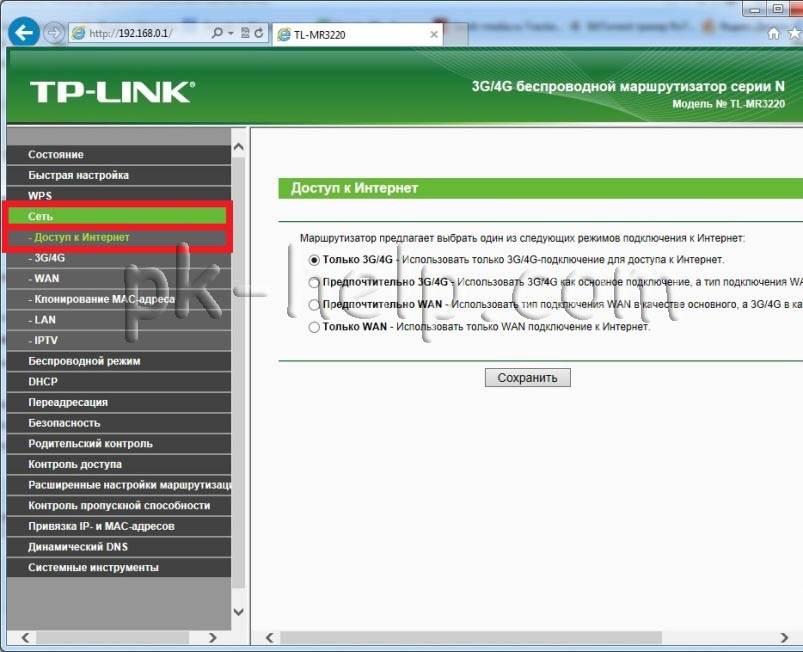Open the LAN submenu item

119,320
